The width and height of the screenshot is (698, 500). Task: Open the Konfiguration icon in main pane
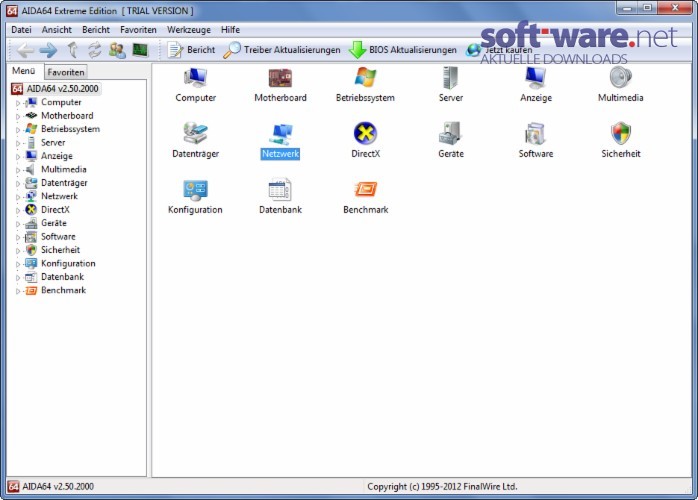tap(195, 190)
